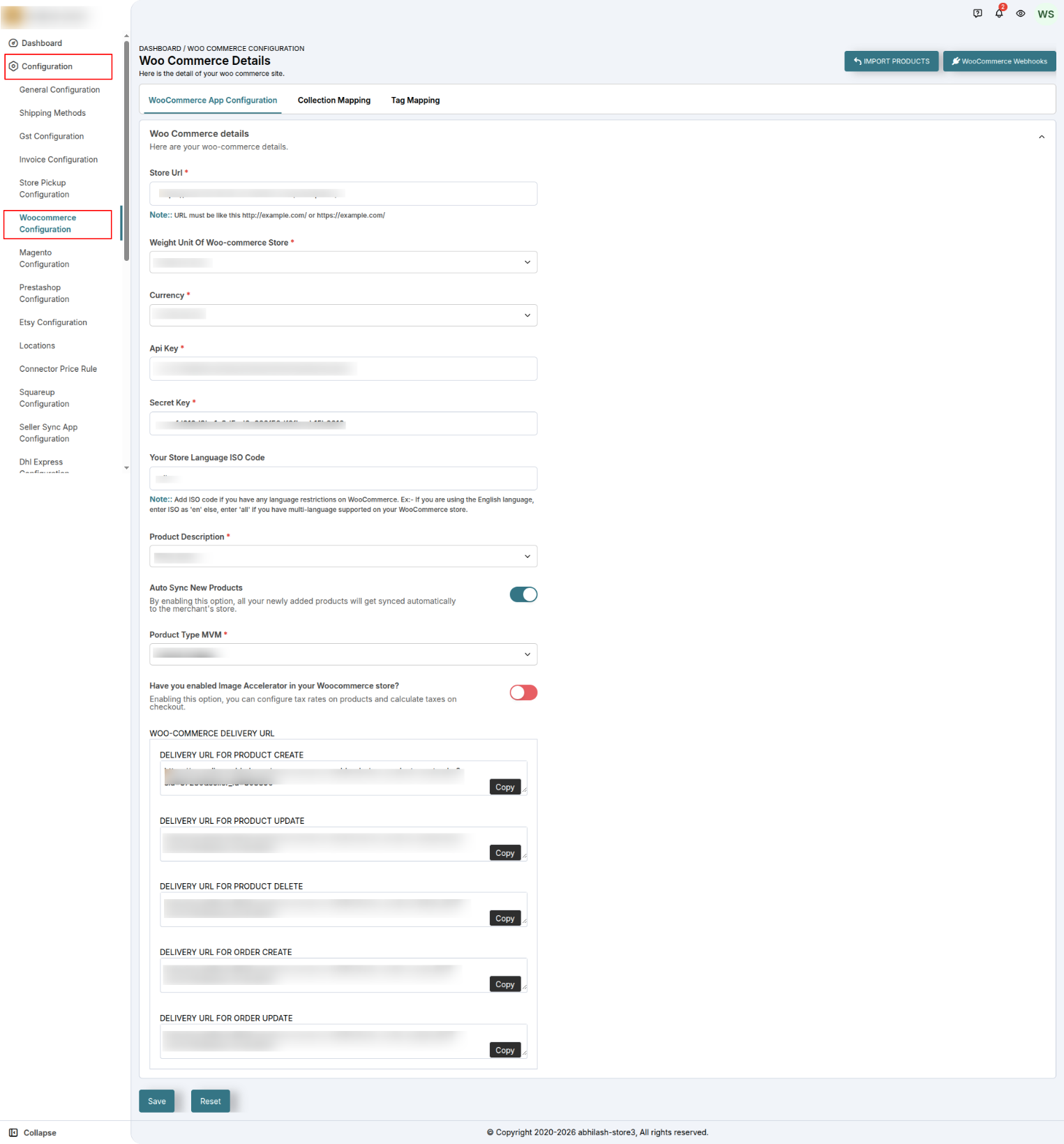
Task: Open Invoice Configuration in sidebar
Action: tap(59, 160)
